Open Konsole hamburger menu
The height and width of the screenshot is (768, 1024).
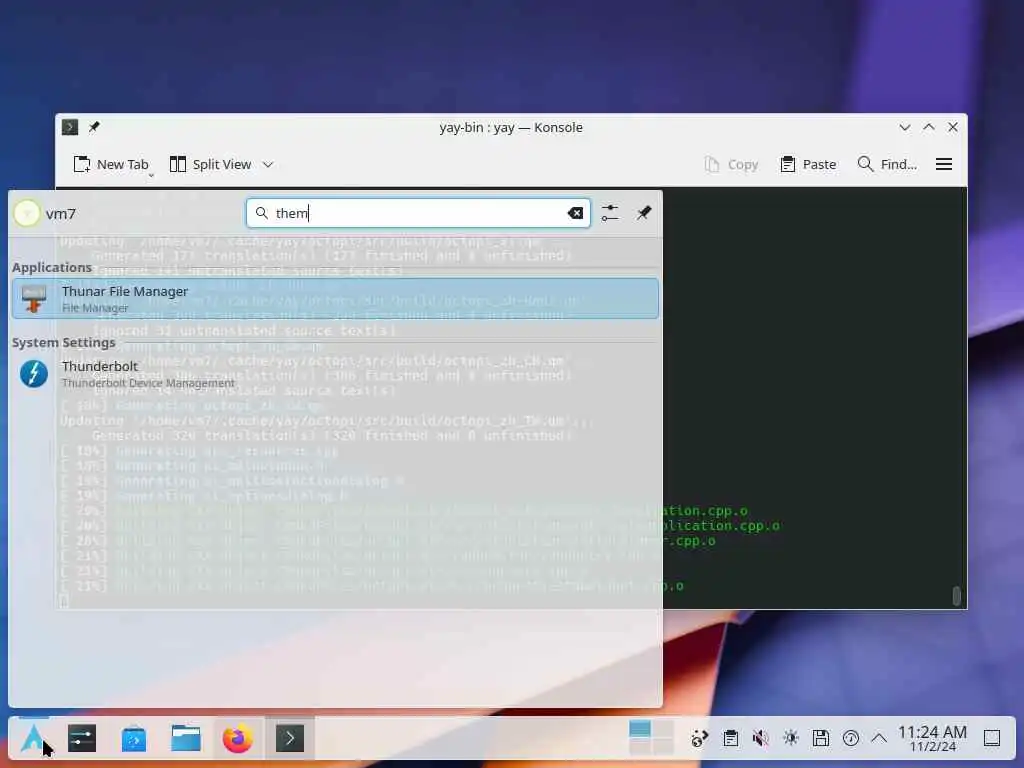point(944,165)
